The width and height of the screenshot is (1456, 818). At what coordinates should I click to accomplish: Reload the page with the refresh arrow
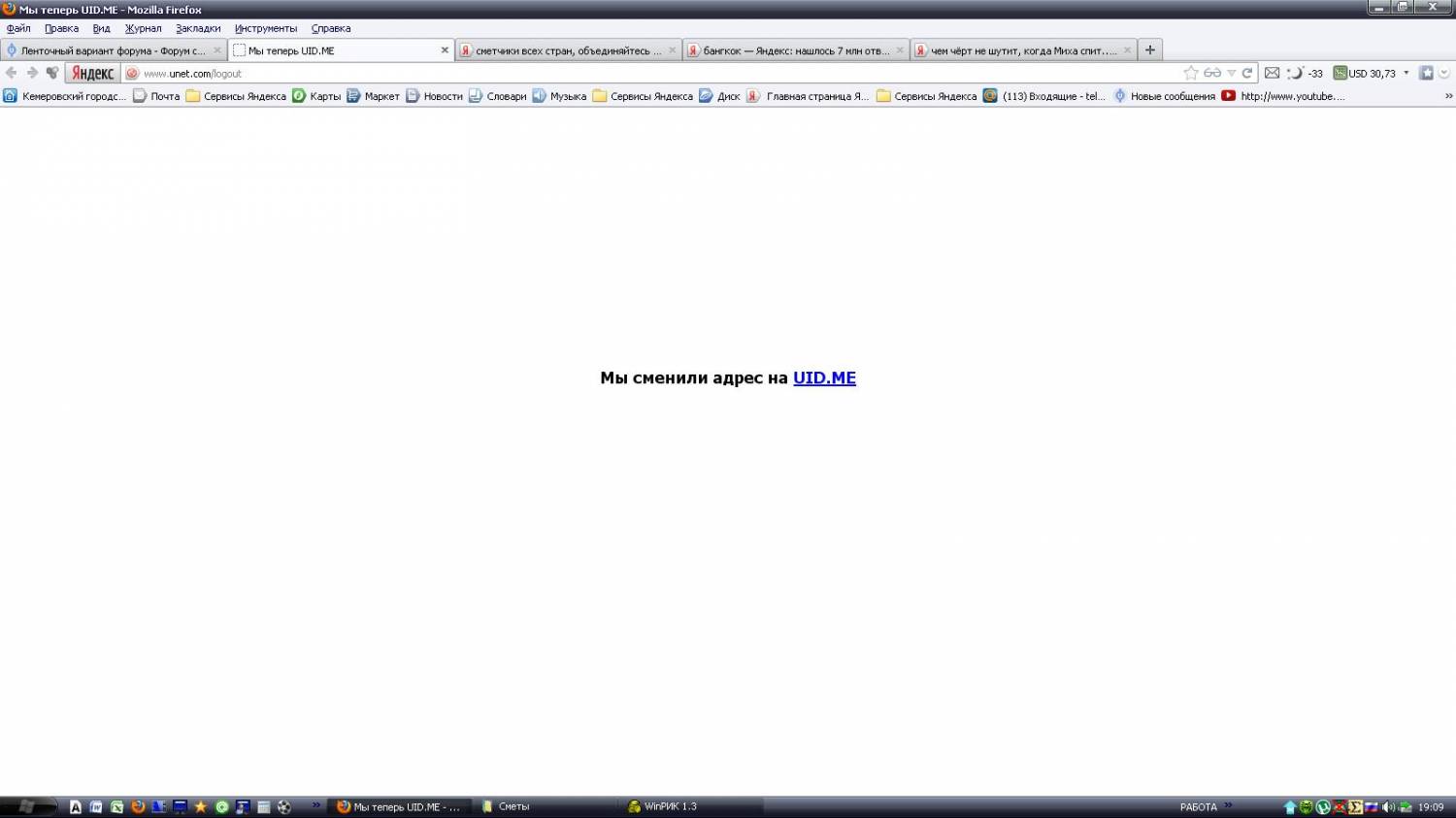tap(1247, 73)
